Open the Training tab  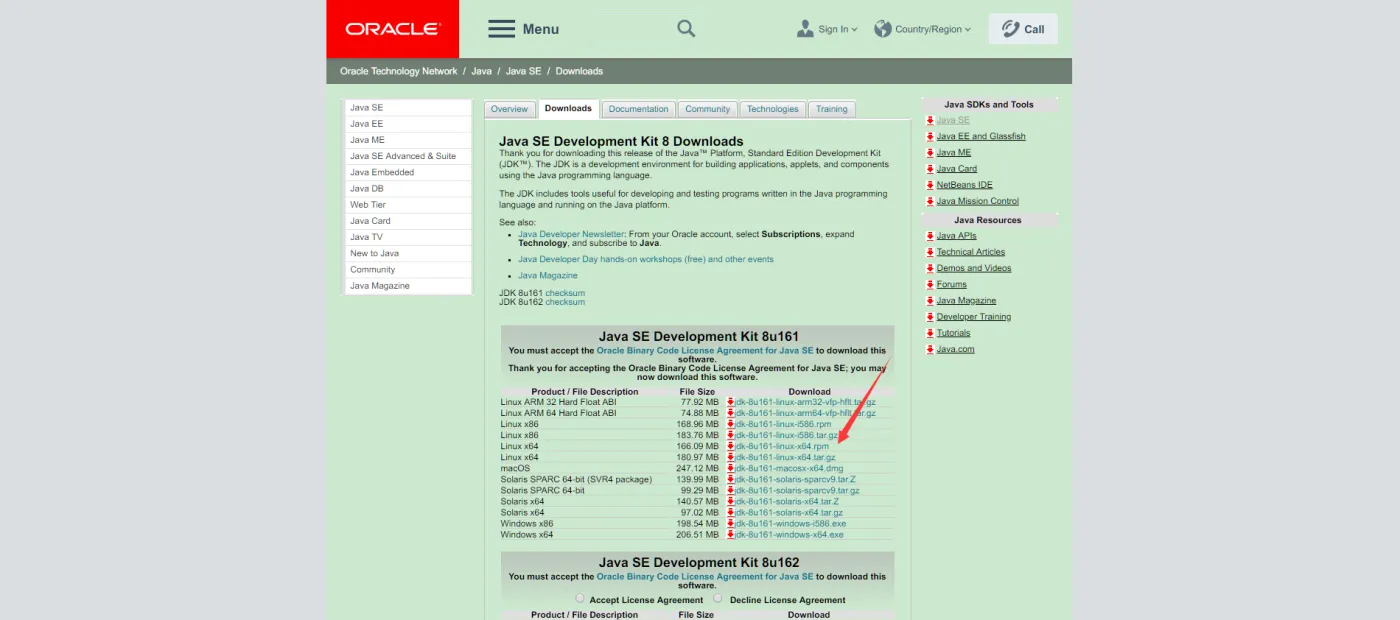(x=831, y=109)
